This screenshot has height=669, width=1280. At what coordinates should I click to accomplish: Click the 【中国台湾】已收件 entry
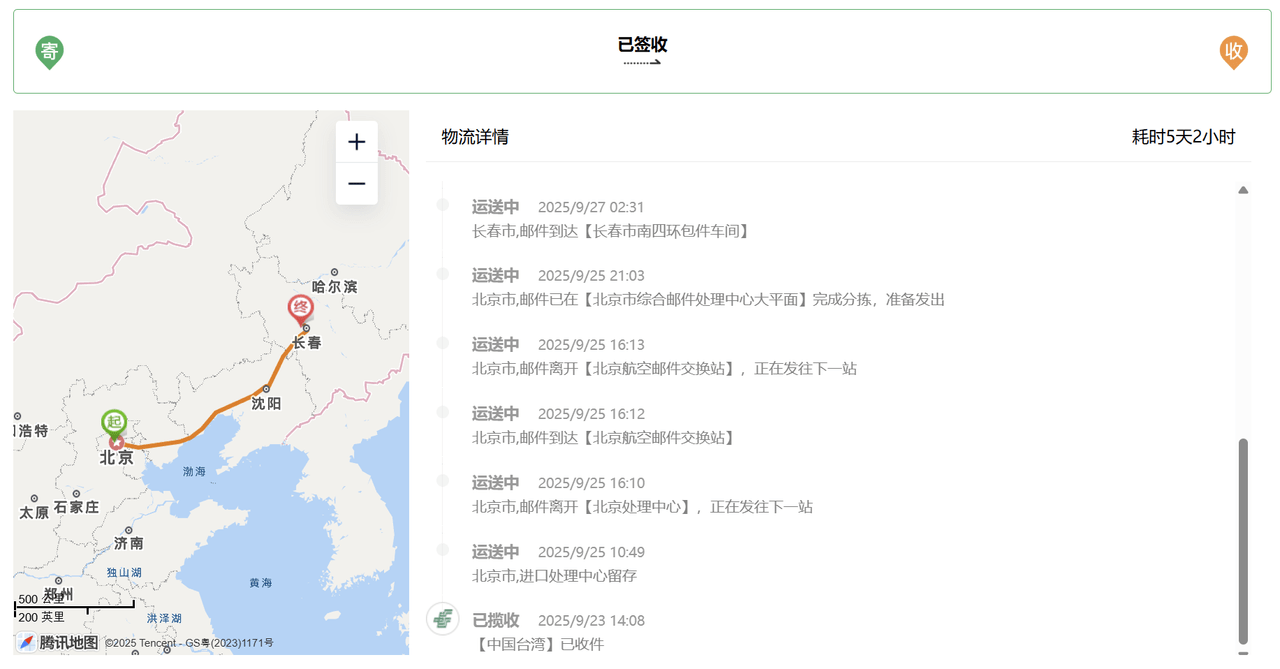538,644
